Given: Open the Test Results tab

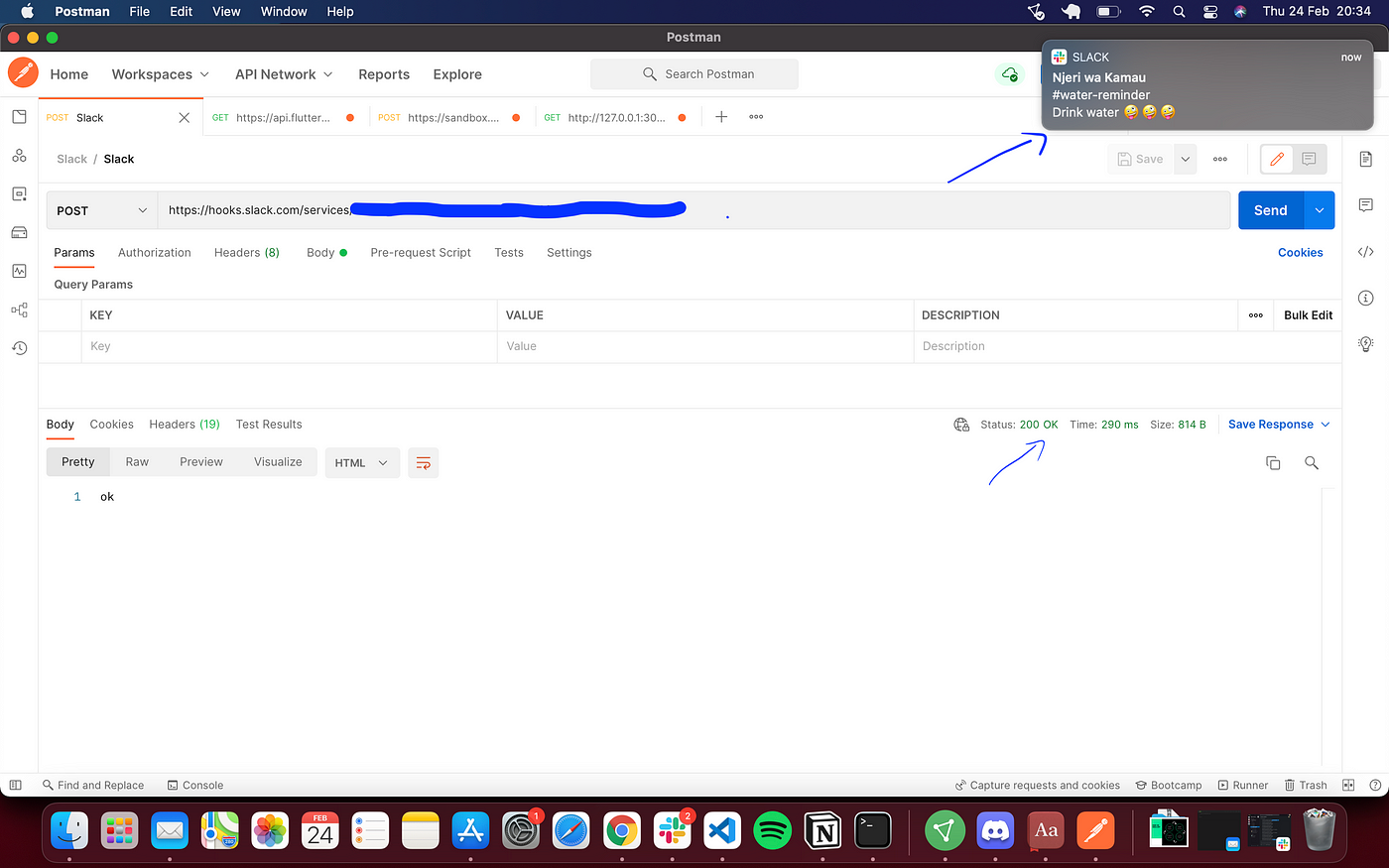Looking at the screenshot, I should coord(269,425).
